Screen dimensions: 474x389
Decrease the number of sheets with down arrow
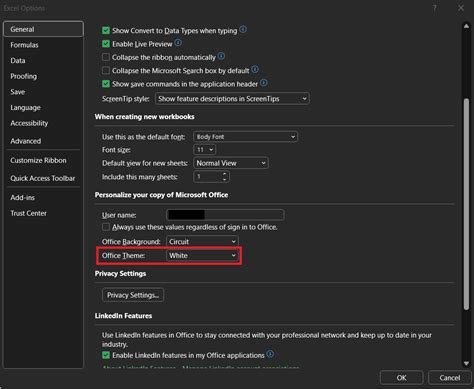[x=225, y=179]
